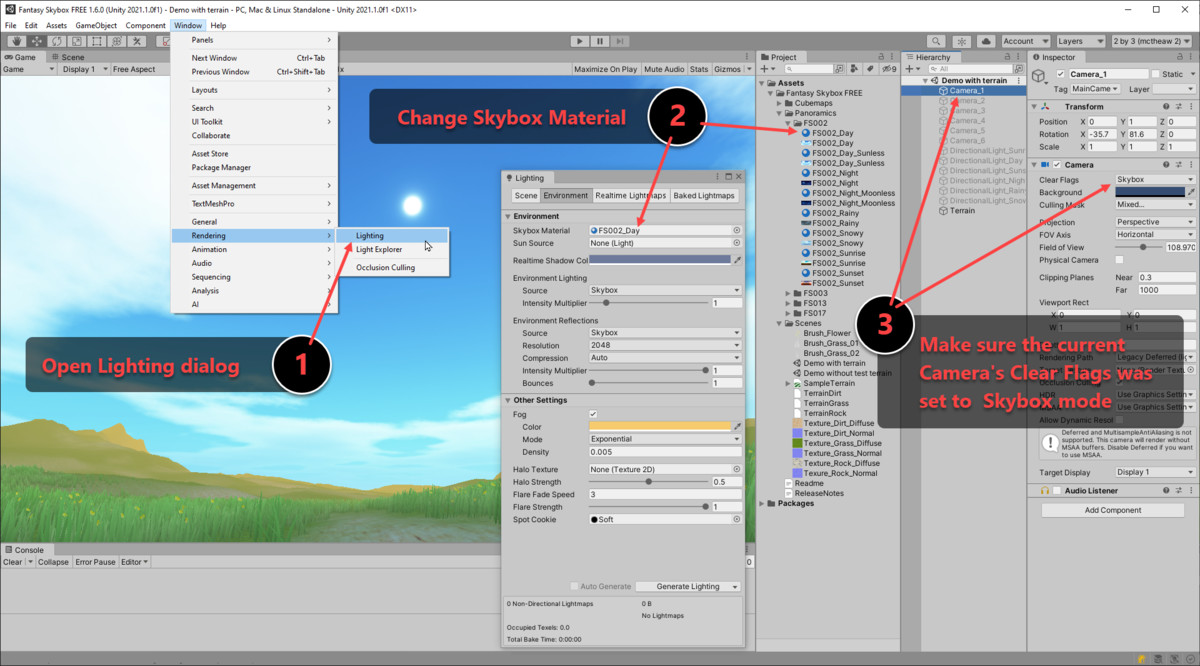Toggle the Auto Generate checkbox
Viewport: 1200px width, 666px height.
[574, 587]
